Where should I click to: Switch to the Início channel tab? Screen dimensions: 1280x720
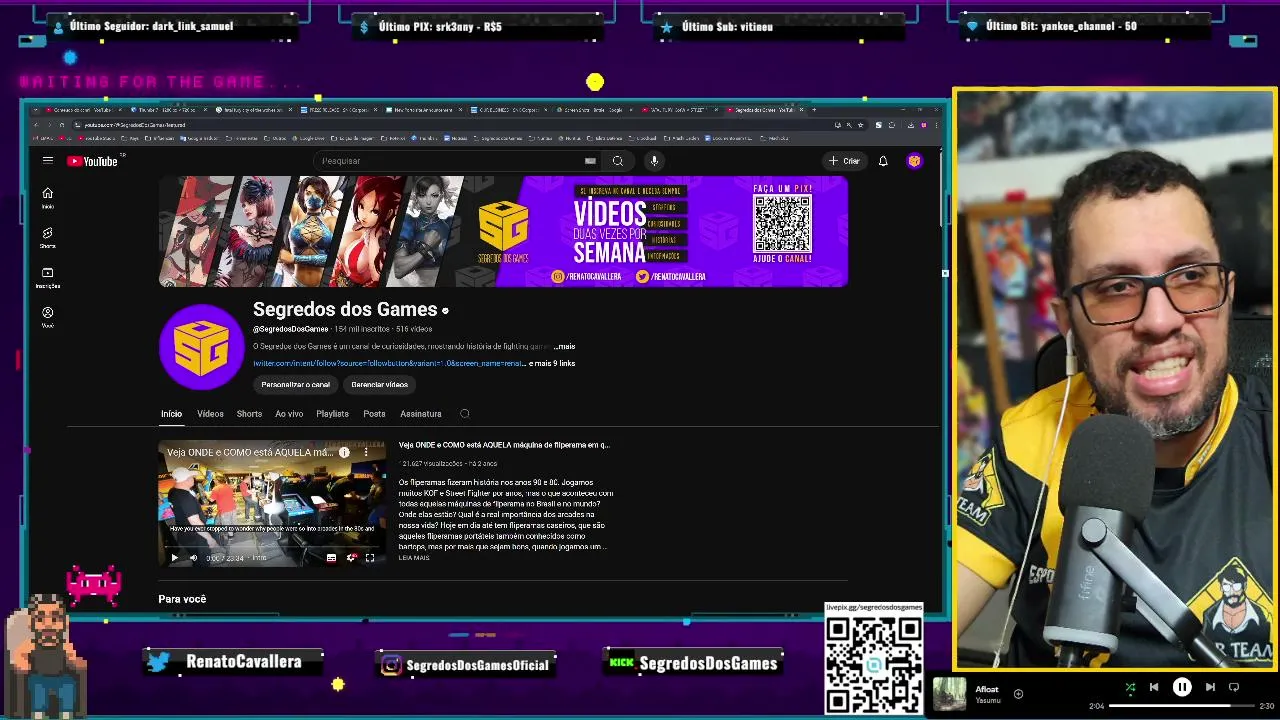(171, 414)
